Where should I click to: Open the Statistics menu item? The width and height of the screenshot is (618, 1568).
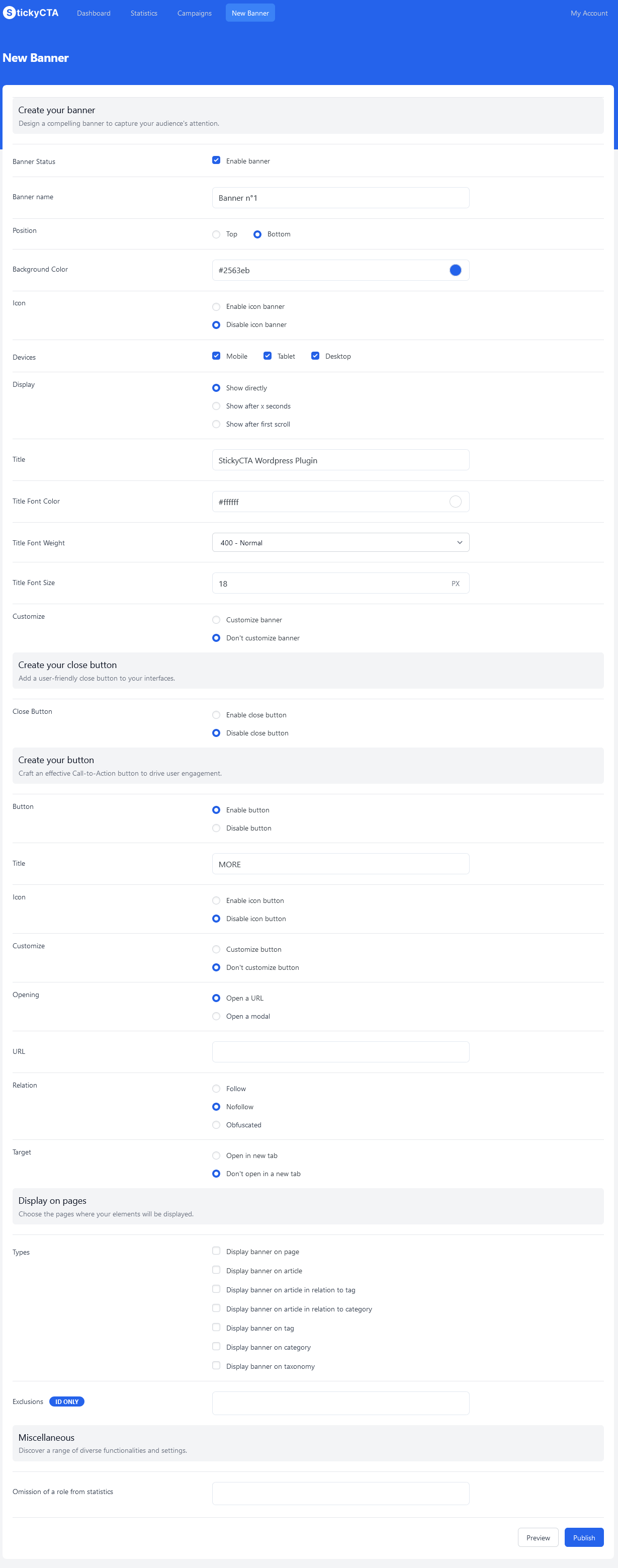(144, 13)
